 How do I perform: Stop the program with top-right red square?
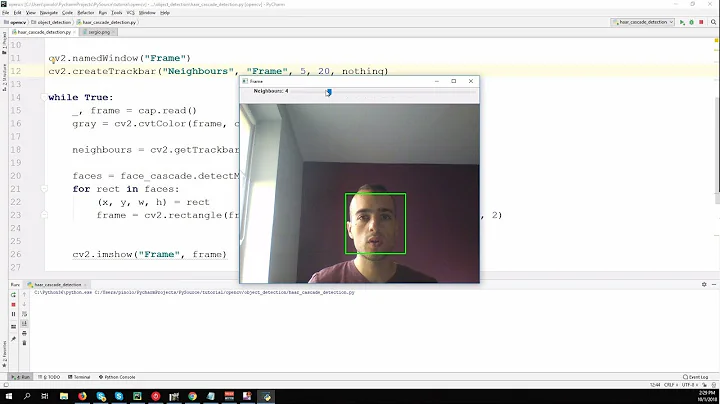pos(701,22)
